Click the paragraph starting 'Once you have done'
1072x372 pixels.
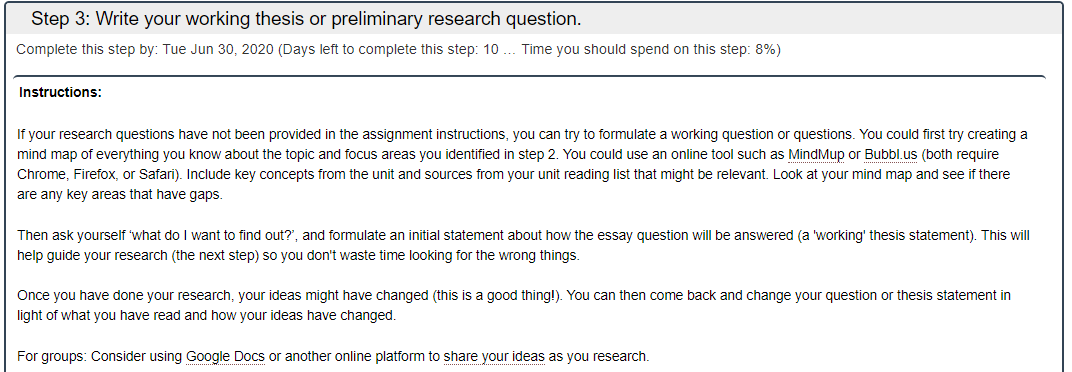tap(514, 306)
